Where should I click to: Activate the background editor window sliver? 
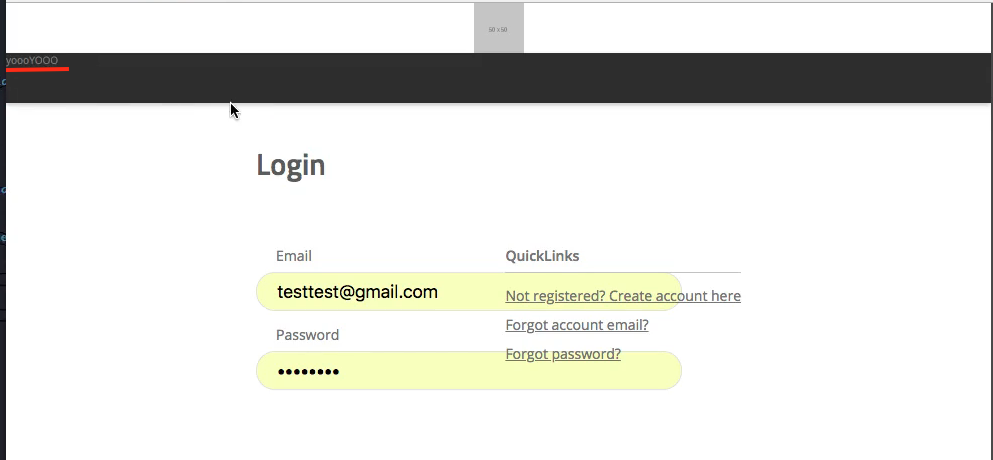(x=3, y=253)
